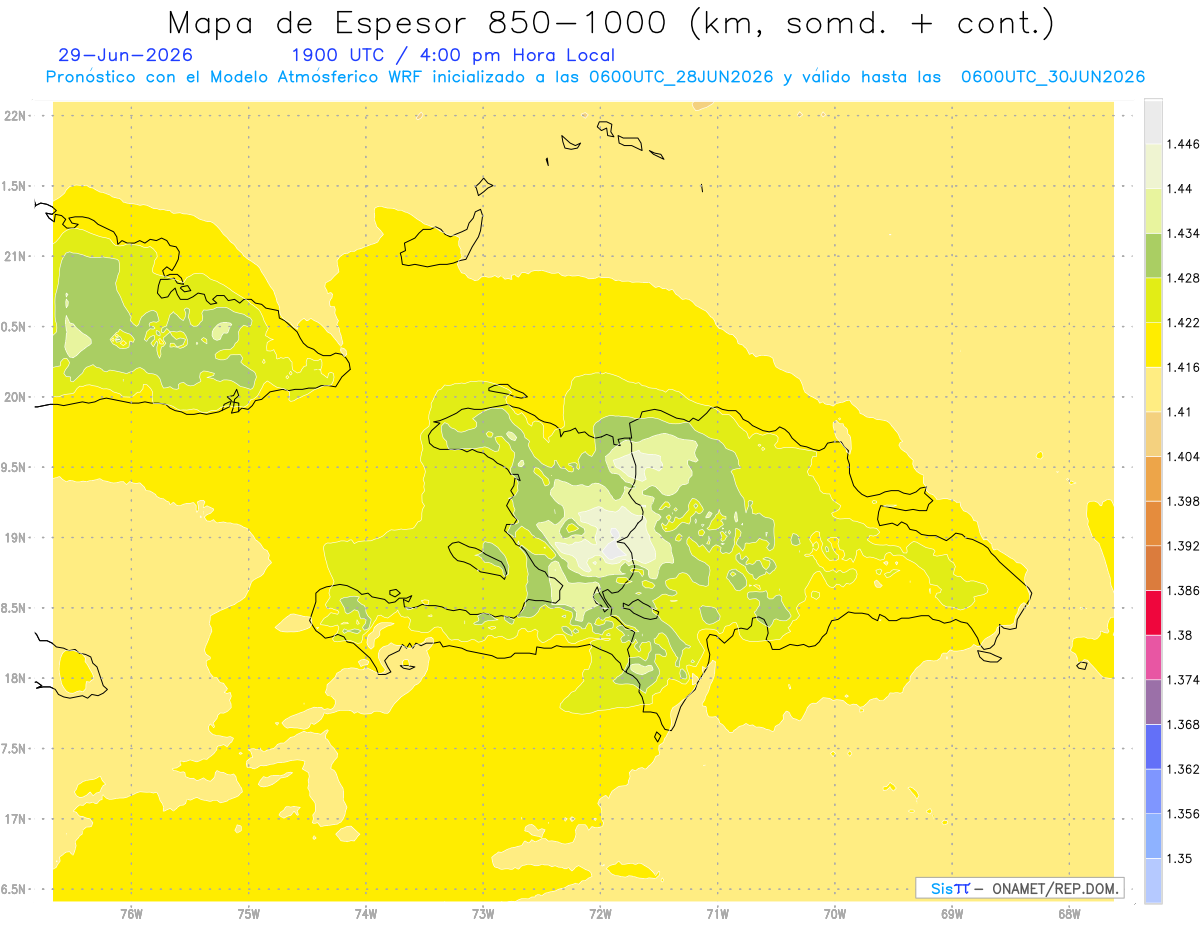The width and height of the screenshot is (1200, 927).
Task: Click the legend value "1.392"
Action: tap(1182, 546)
